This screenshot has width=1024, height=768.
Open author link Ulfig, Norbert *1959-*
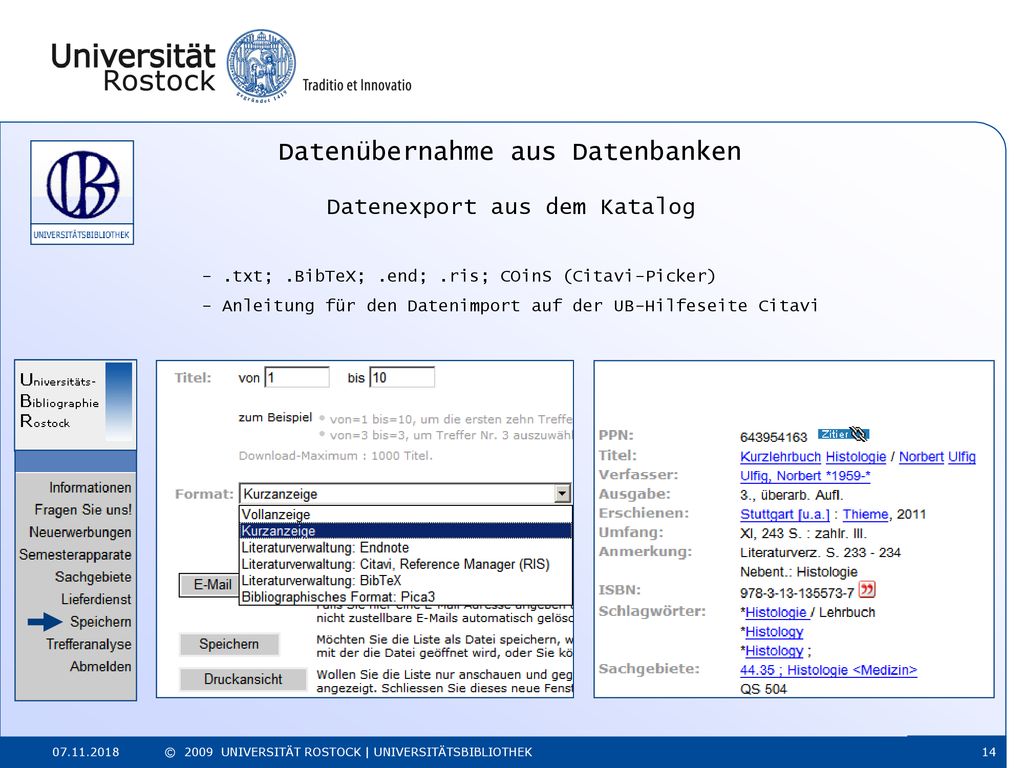tap(805, 475)
